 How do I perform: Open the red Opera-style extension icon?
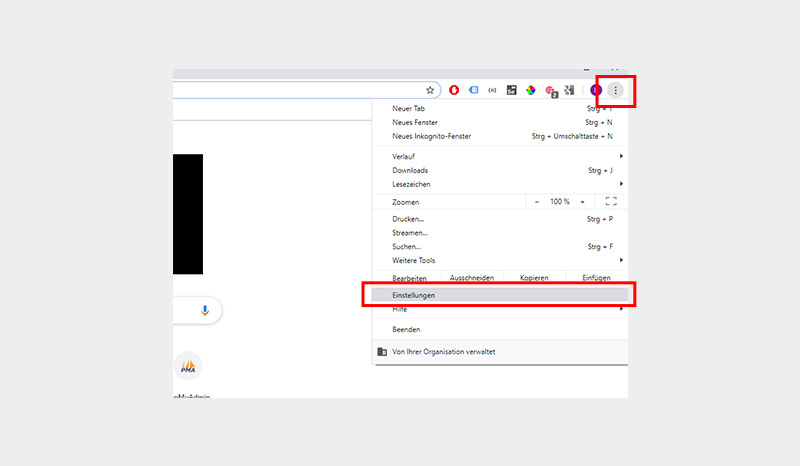tap(454, 90)
